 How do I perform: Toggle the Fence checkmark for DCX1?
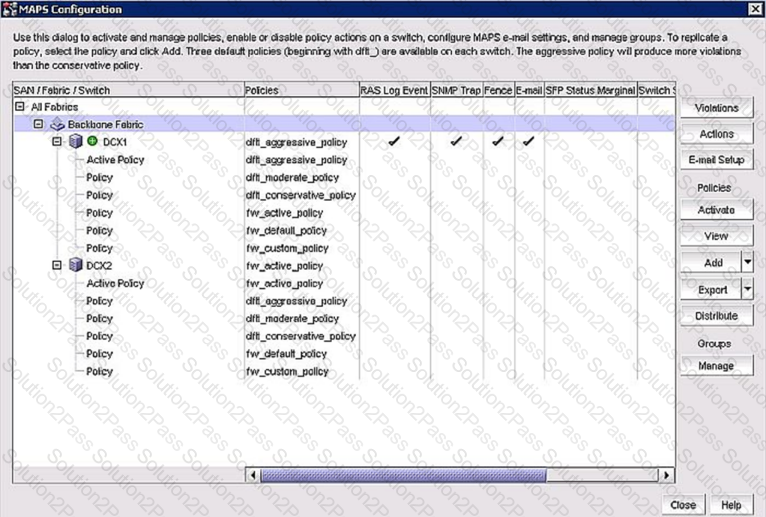click(498, 141)
